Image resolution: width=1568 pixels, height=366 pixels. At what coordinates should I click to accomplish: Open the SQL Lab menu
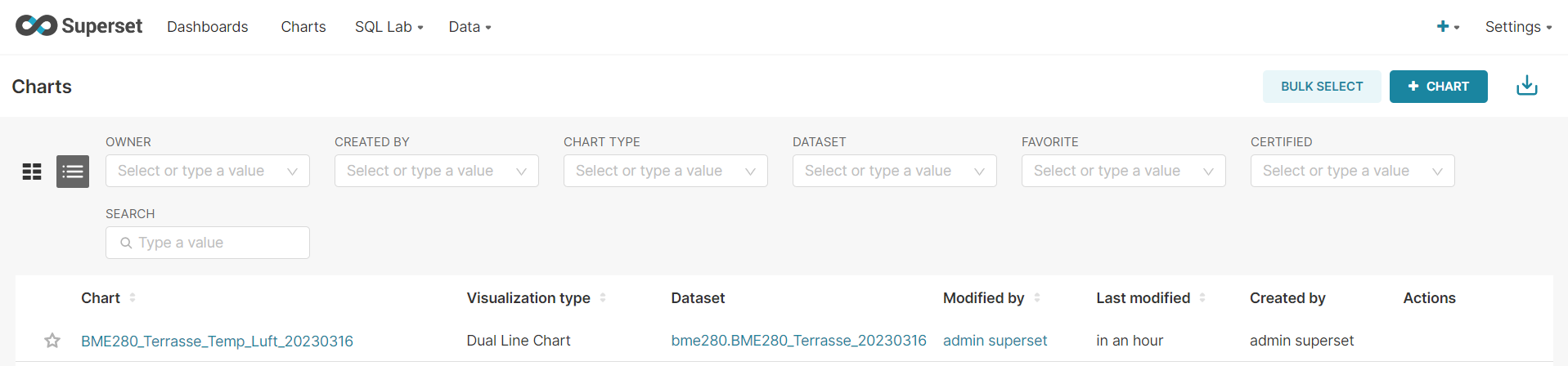(389, 27)
